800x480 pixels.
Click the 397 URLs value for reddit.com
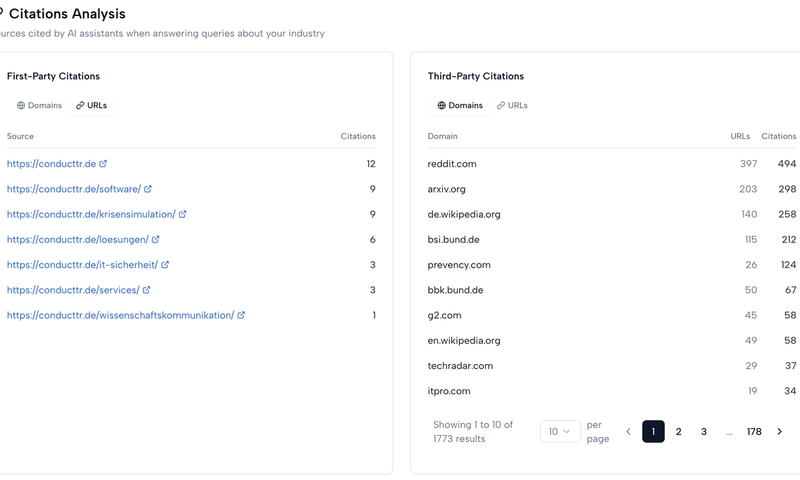tap(748, 164)
